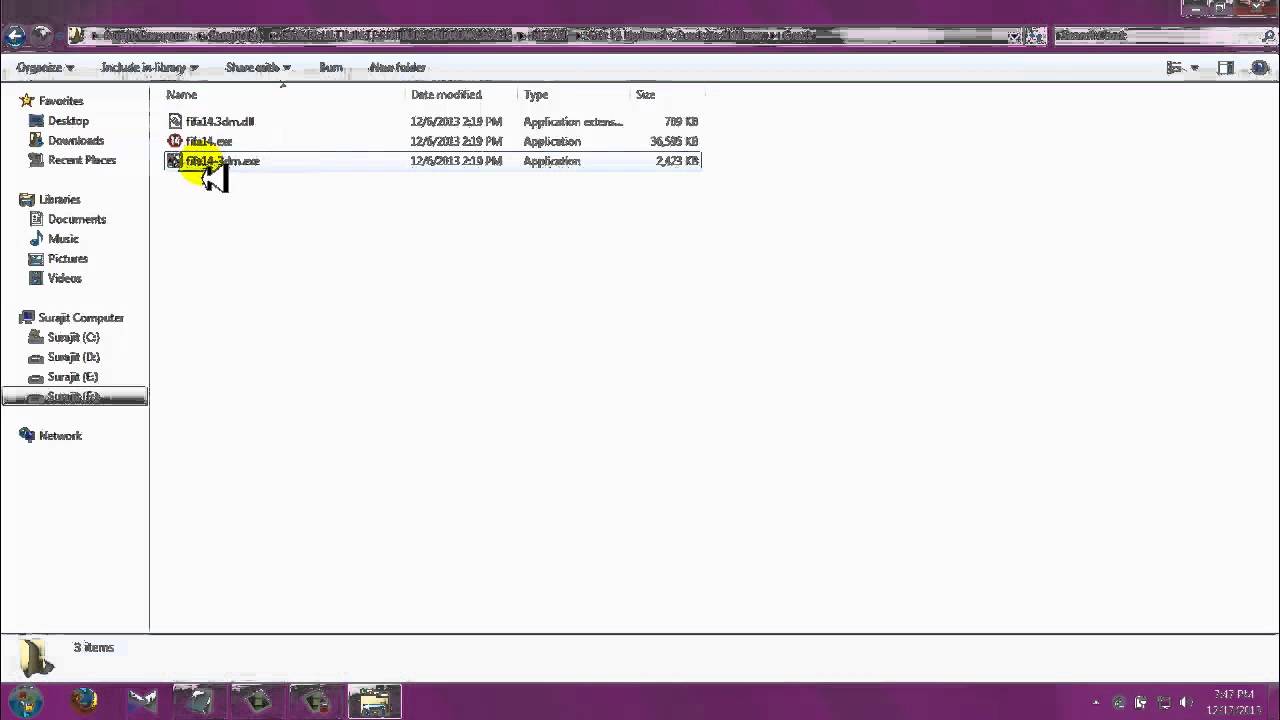The height and width of the screenshot is (720, 1280).
Task: Open the Documents library
Action: click(x=67, y=219)
